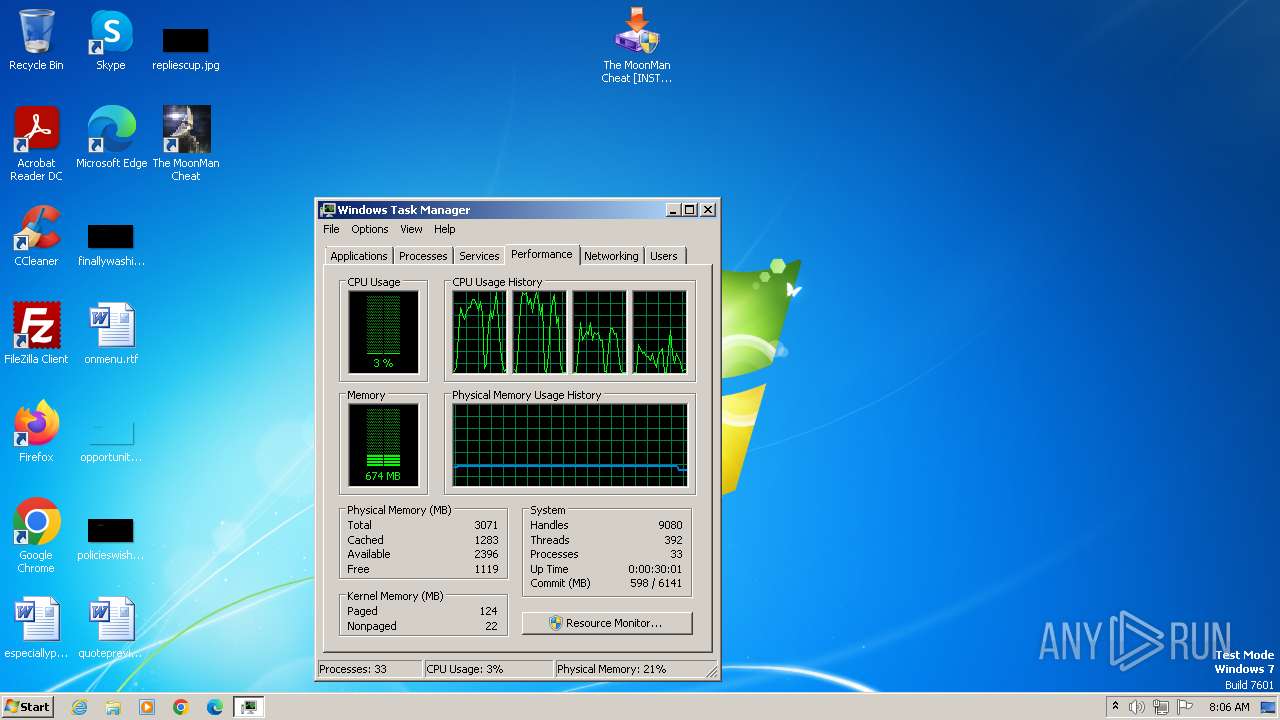The width and height of the screenshot is (1280, 720).
Task: Open Acrobat Reader DC shortcut
Action: pos(36,143)
